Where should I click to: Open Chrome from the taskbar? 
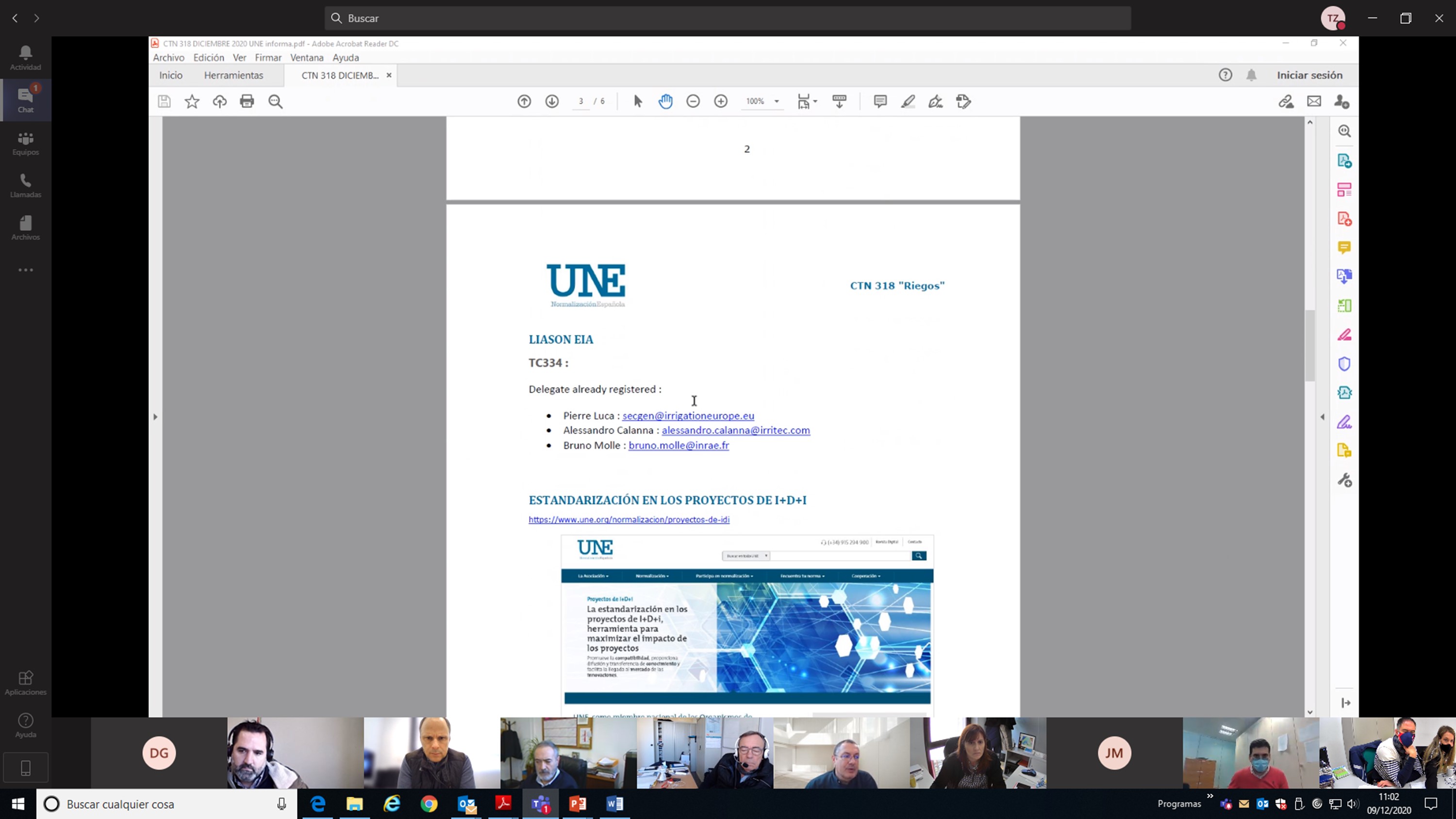point(429,804)
